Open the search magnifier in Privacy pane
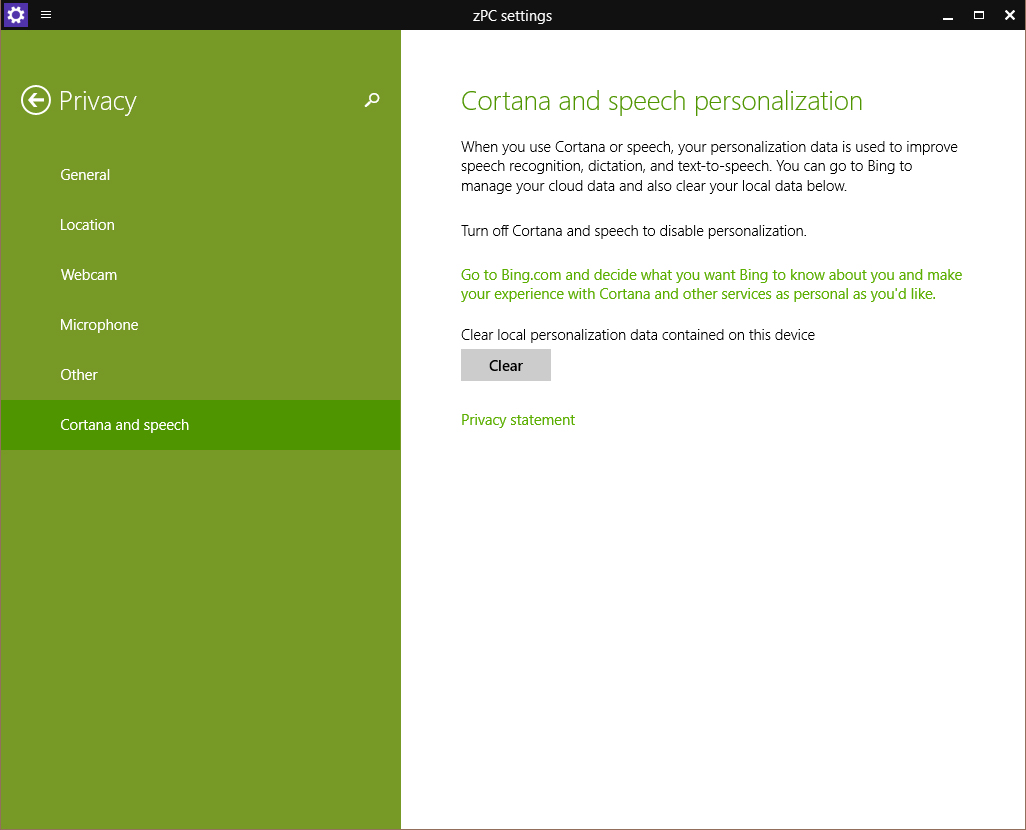Image resolution: width=1026 pixels, height=830 pixels. [x=372, y=100]
